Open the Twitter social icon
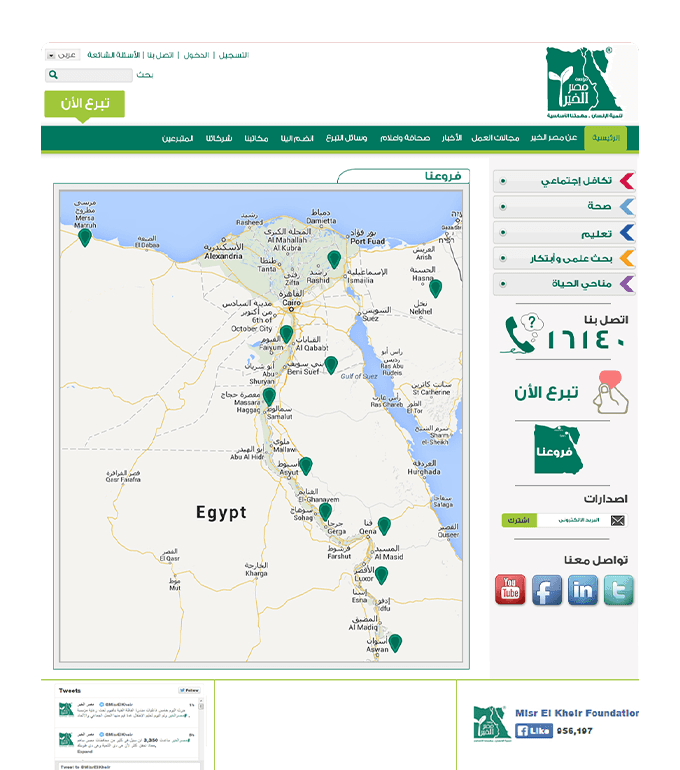 click(x=619, y=590)
